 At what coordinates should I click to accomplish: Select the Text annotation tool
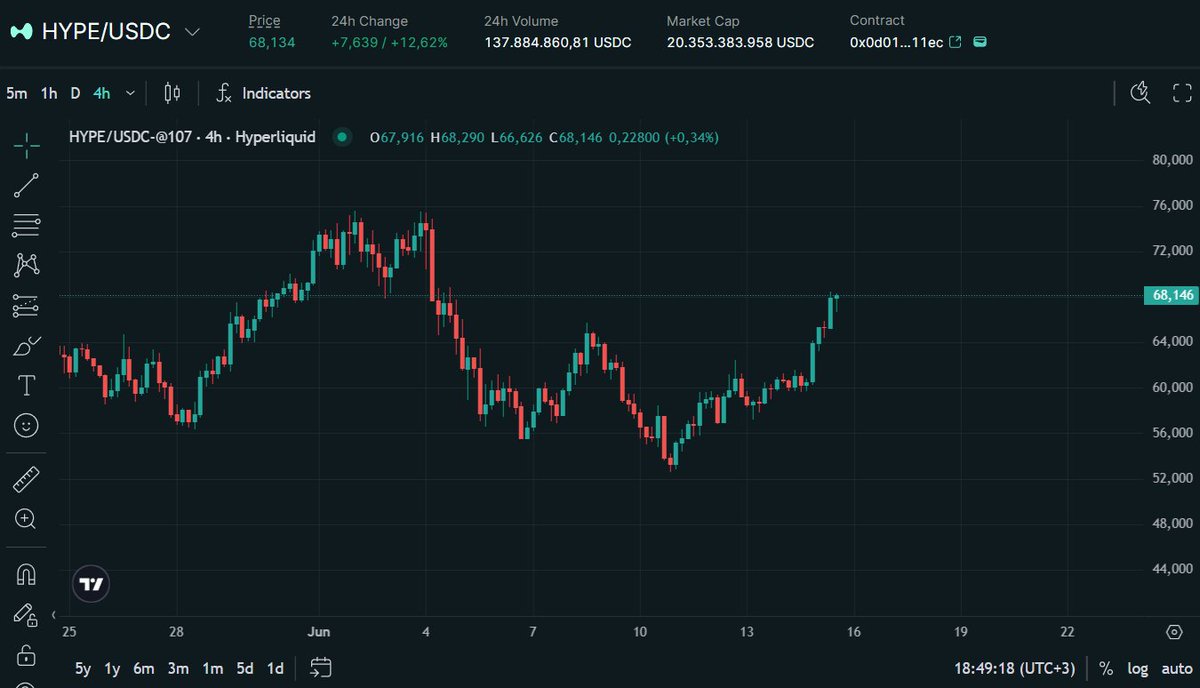[x=27, y=386]
